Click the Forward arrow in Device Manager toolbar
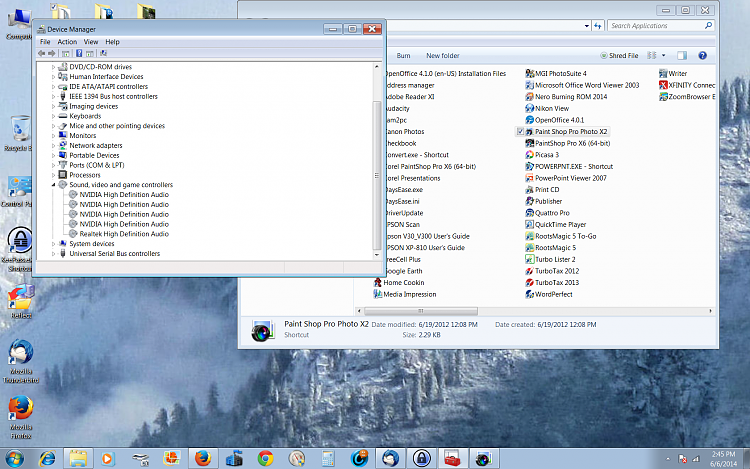The height and width of the screenshot is (469, 750). 52,54
